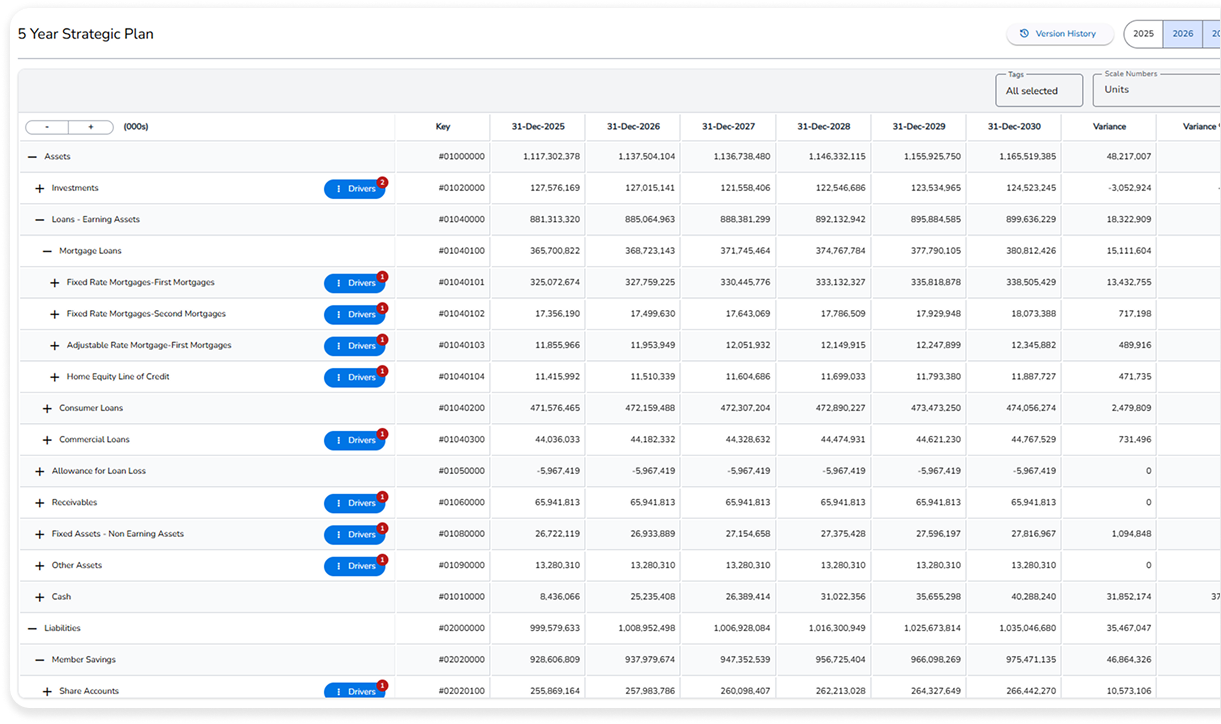Select Allowance for Loan Loss 2025 value -5,967,419
Image resolution: width=1221 pixels, height=724 pixels.
(558, 471)
